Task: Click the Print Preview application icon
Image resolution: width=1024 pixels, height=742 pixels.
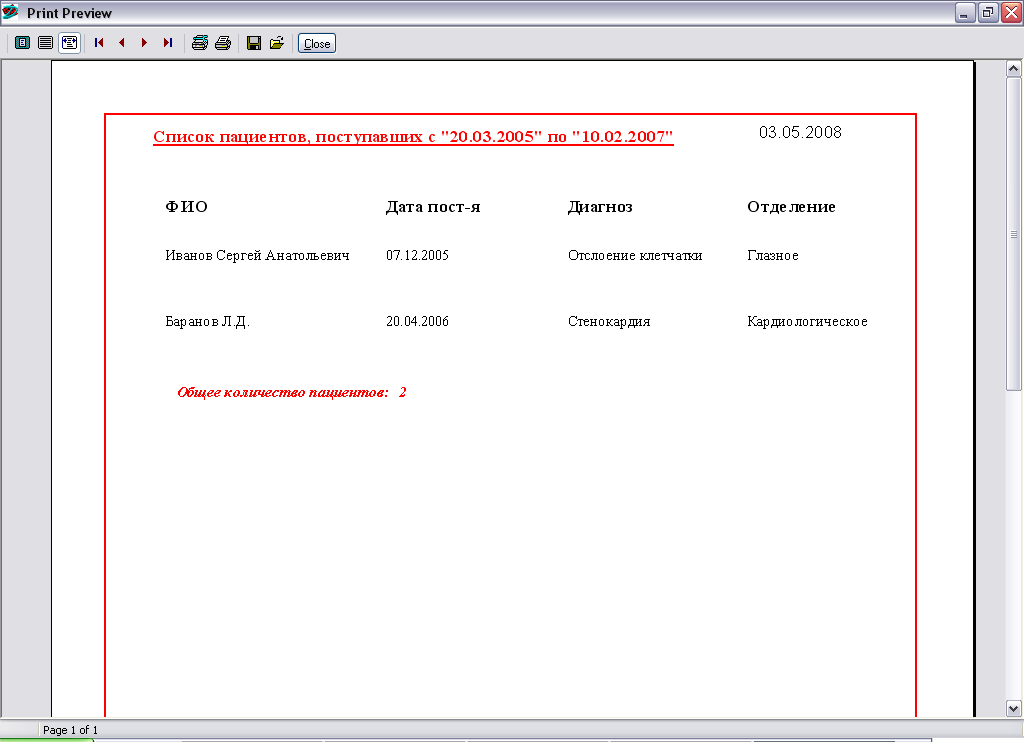Action: point(10,12)
